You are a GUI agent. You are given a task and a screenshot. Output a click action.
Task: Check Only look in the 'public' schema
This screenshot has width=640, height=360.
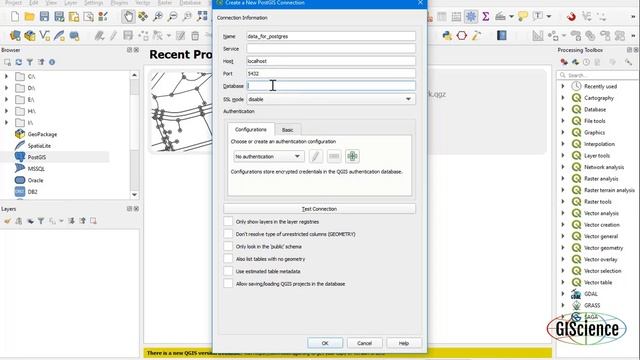coord(228,247)
